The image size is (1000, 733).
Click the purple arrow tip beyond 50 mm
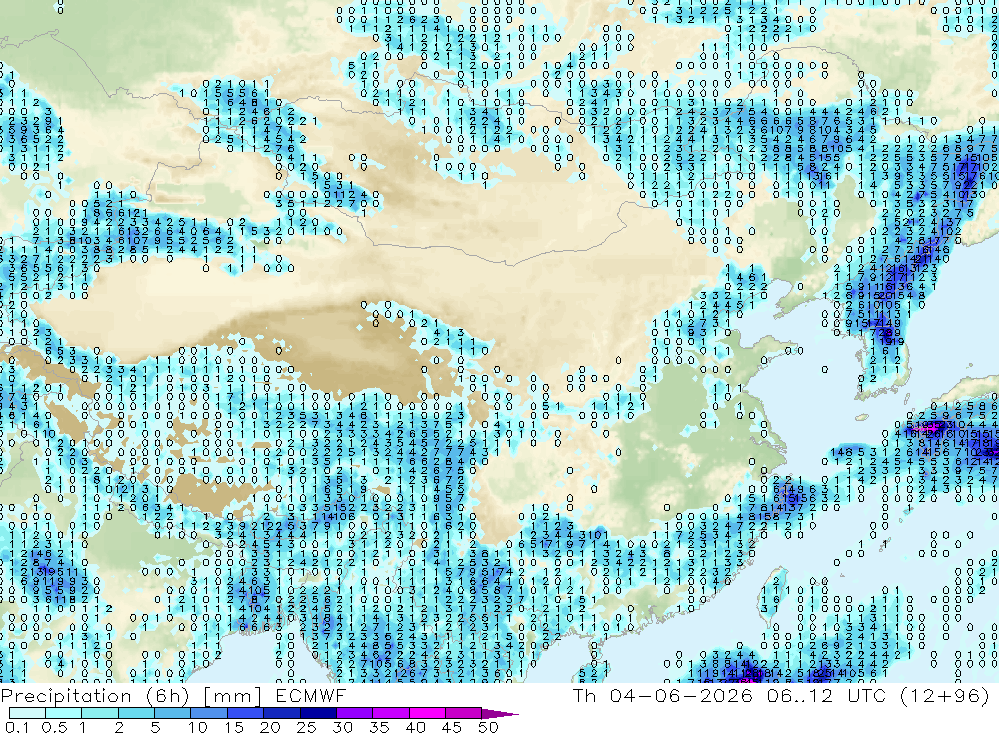499,714
